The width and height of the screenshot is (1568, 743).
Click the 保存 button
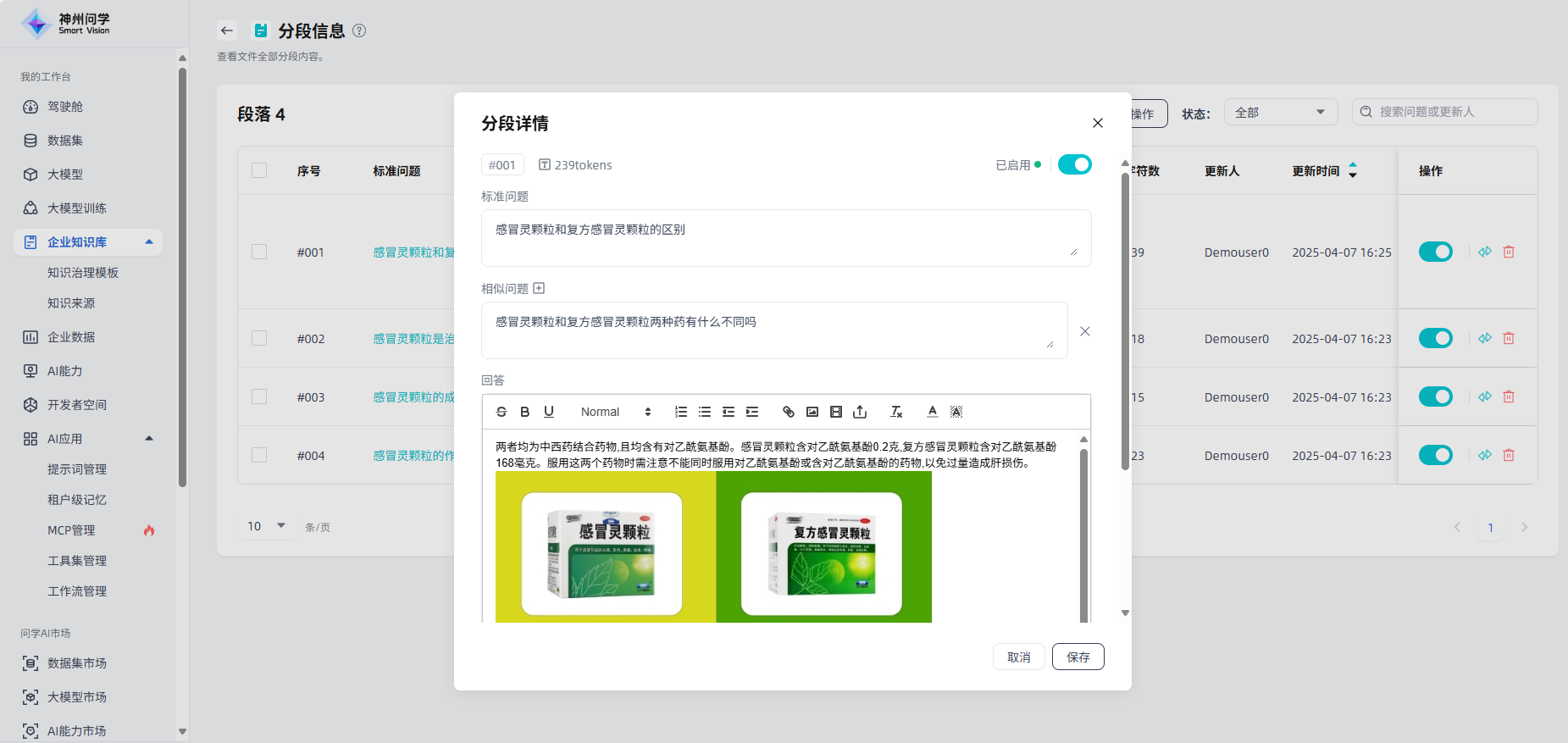(x=1078, y=657)
